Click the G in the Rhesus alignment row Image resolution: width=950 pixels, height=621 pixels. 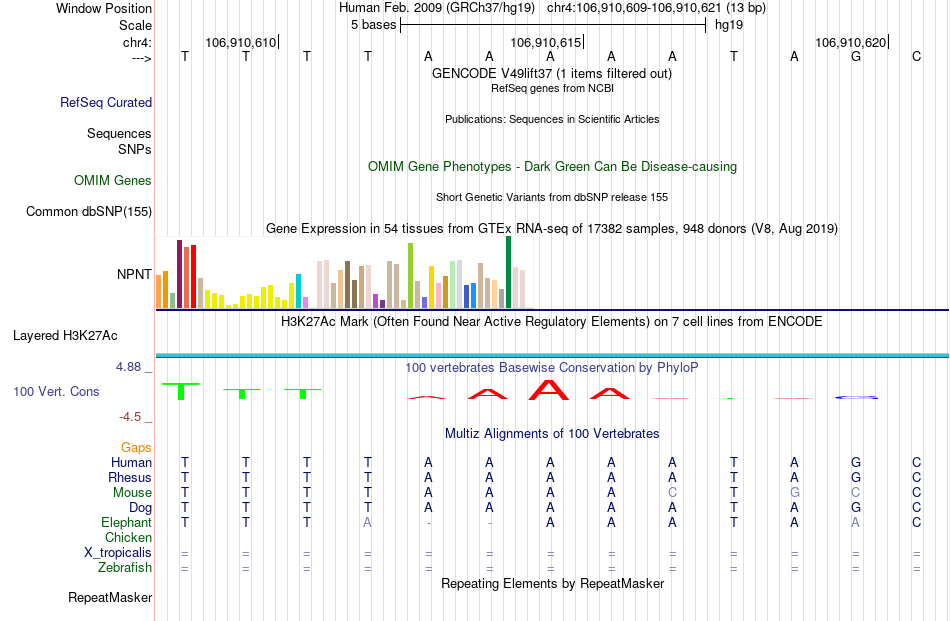[856, 477]
